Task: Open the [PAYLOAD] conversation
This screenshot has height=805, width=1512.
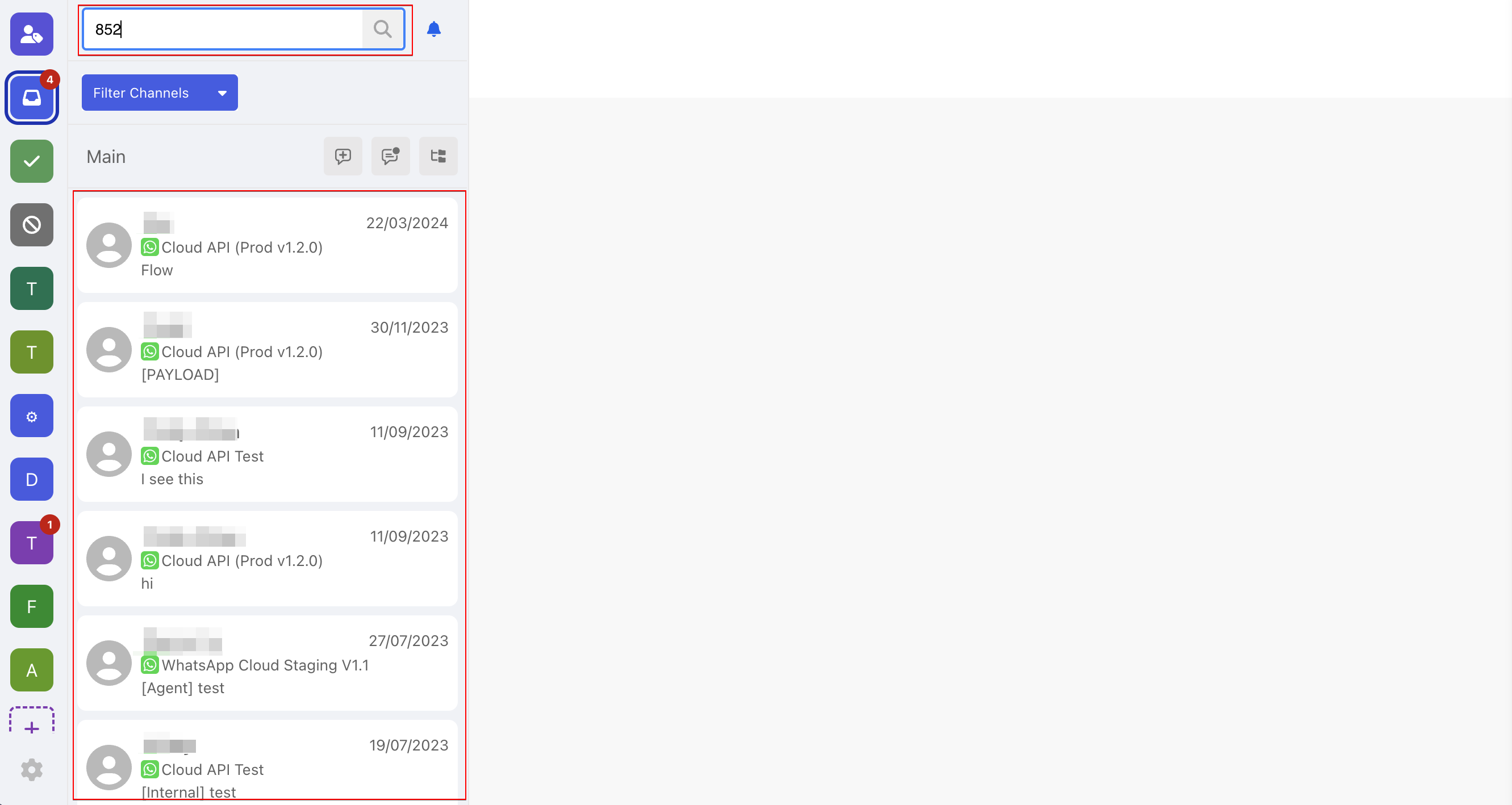Action: pyautogui.click(x=268, y=350)
